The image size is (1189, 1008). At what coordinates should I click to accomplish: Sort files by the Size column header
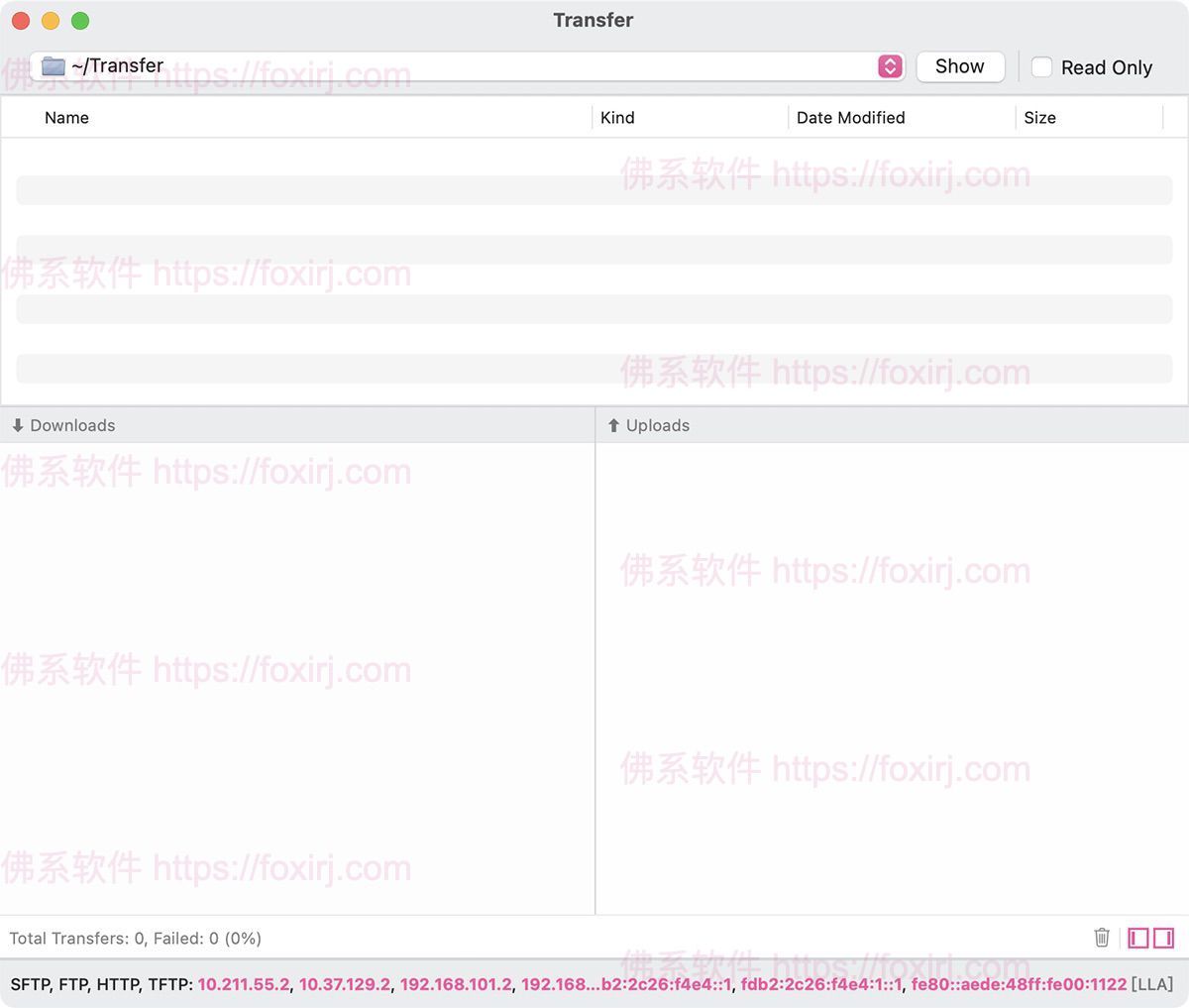[x=1039, y=117]
